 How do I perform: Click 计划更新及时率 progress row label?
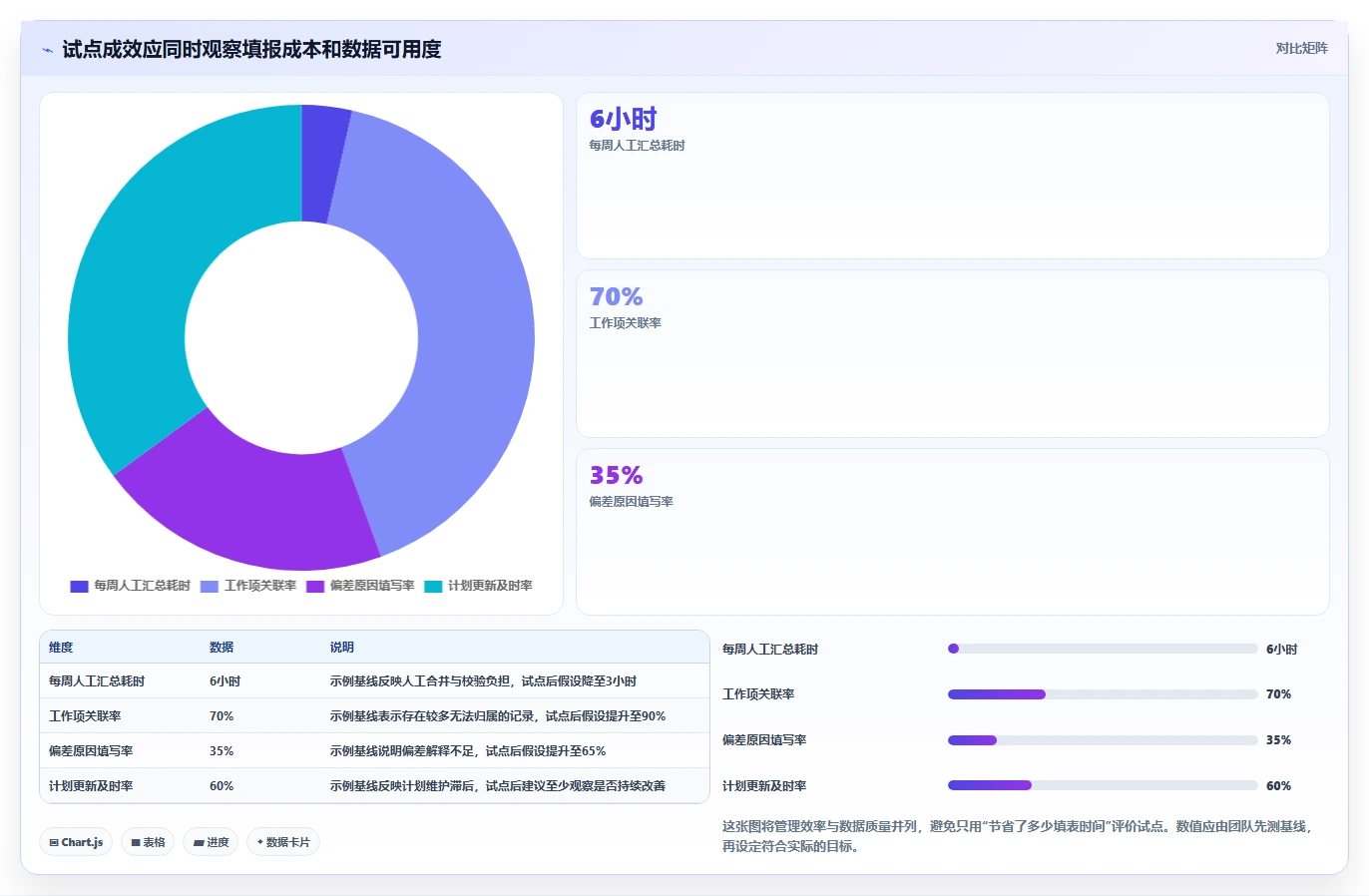(x=764, y=786)
